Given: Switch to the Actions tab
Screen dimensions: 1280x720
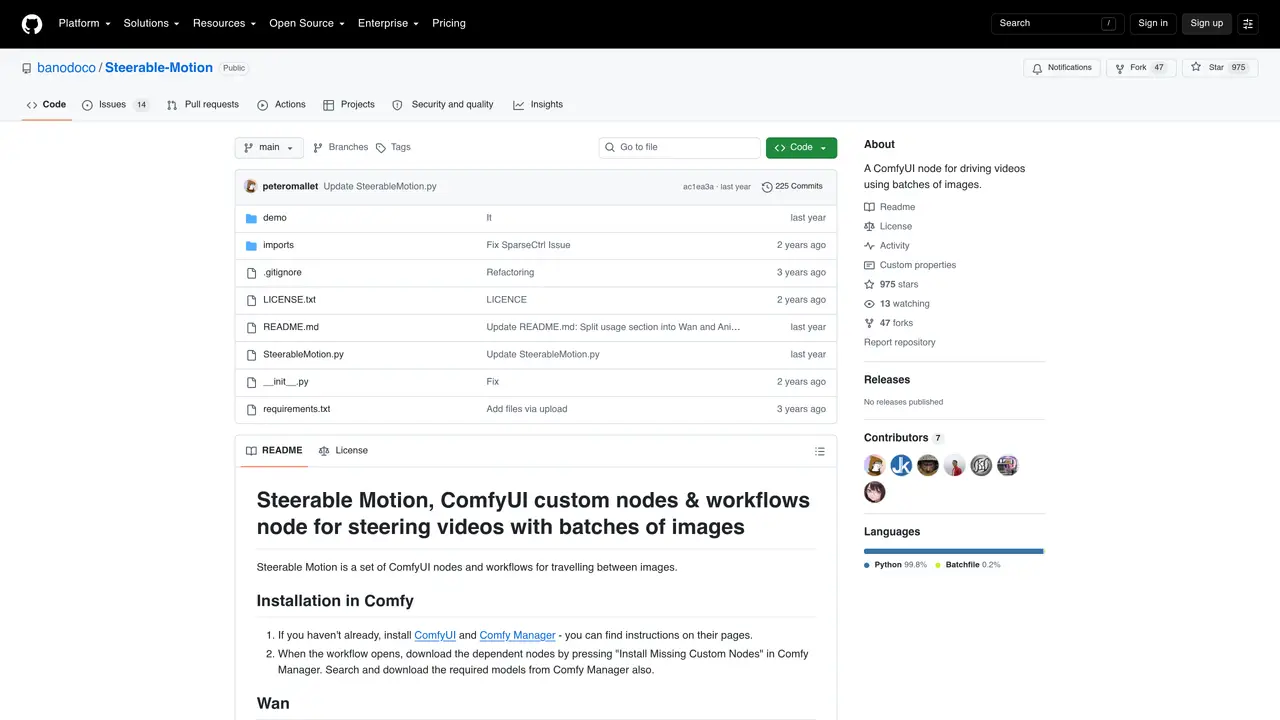Looking at the screenshot, I should tap(281, 105).
